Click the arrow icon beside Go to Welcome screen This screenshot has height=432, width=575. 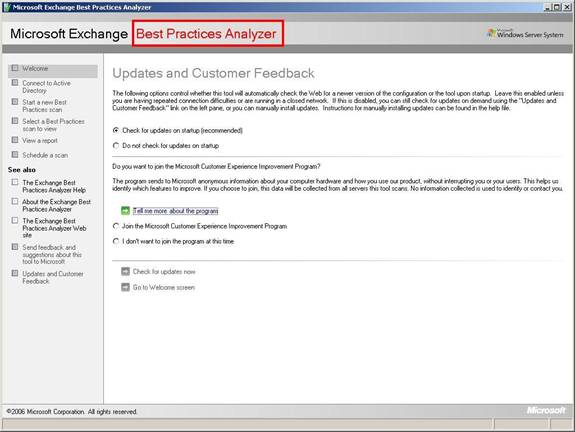(x=125, y=287)
